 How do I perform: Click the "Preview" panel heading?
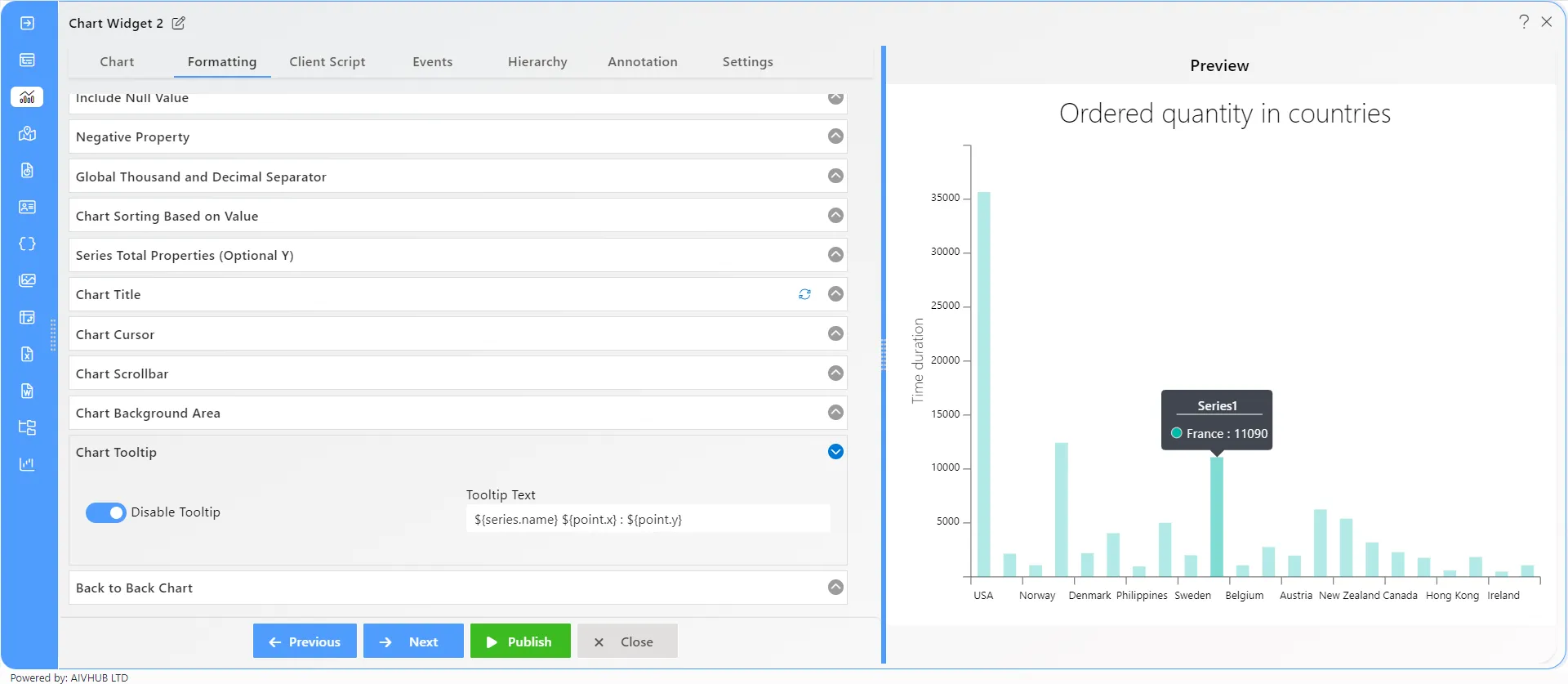[1219, 65]
